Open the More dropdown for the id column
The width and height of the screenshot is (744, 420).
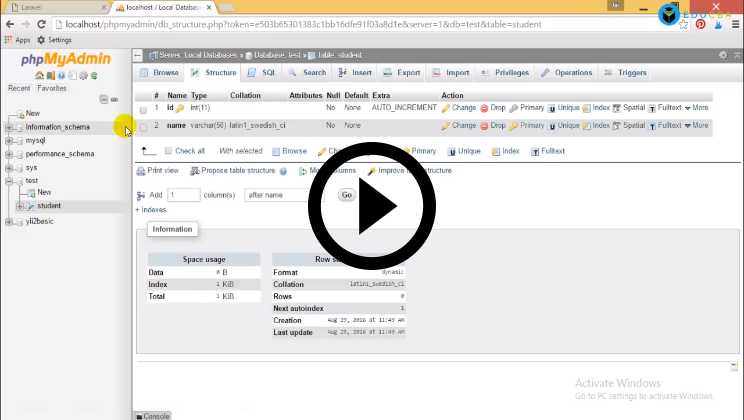696,107
